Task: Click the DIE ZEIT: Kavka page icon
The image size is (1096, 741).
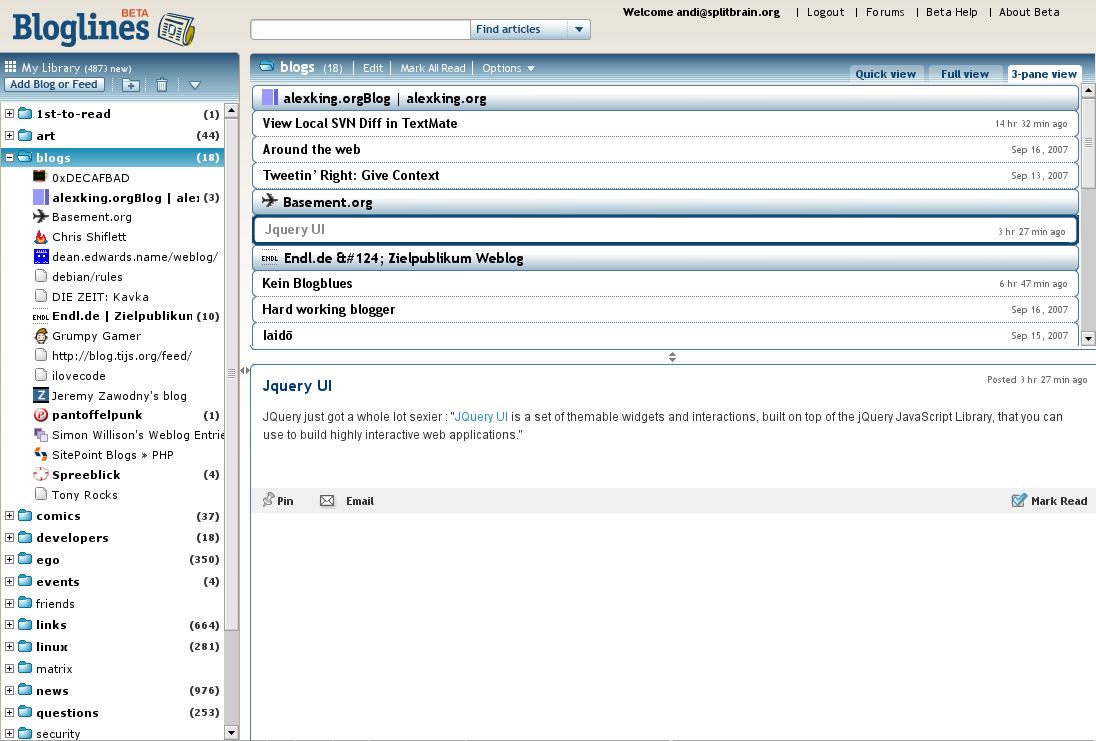Action: 41,296
